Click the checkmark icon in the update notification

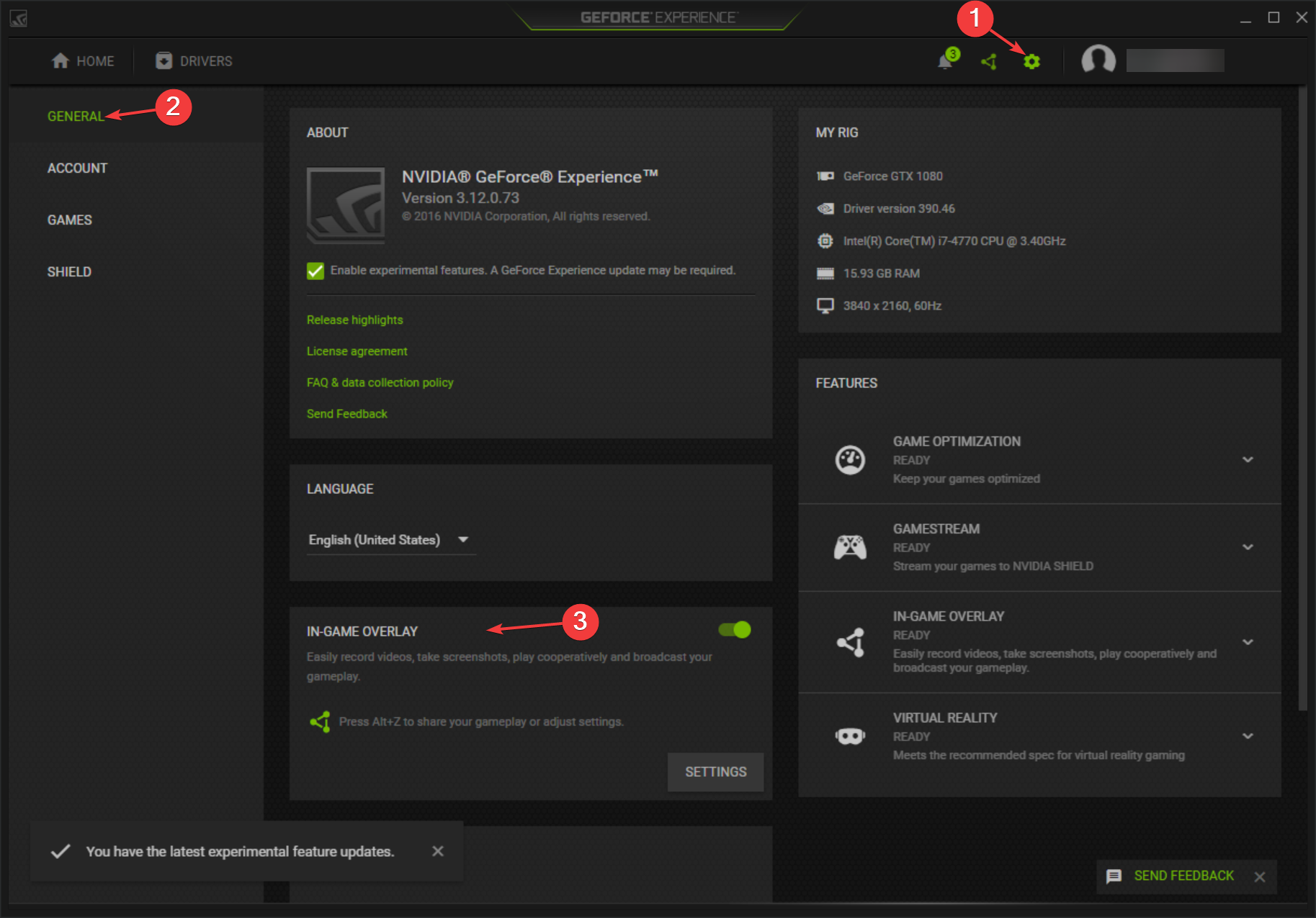(x=61, y=851)
